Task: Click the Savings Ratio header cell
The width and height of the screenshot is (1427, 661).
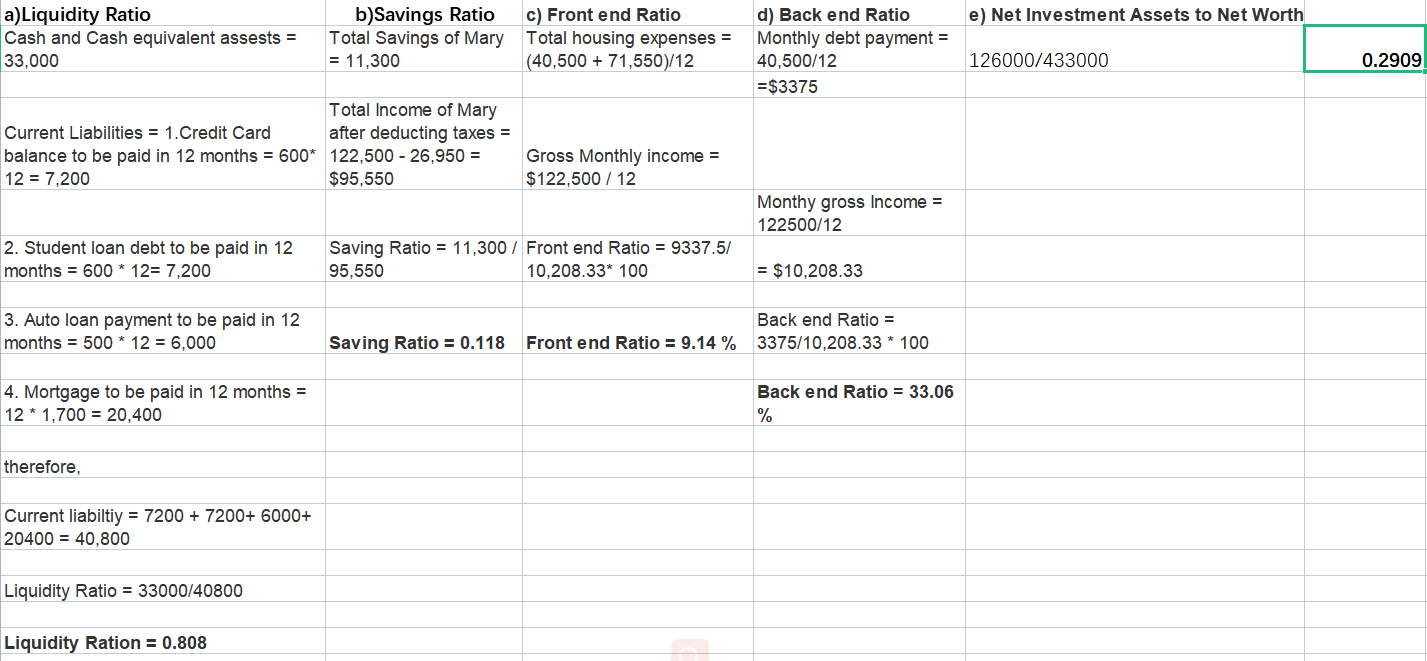Action: point(421,13)
